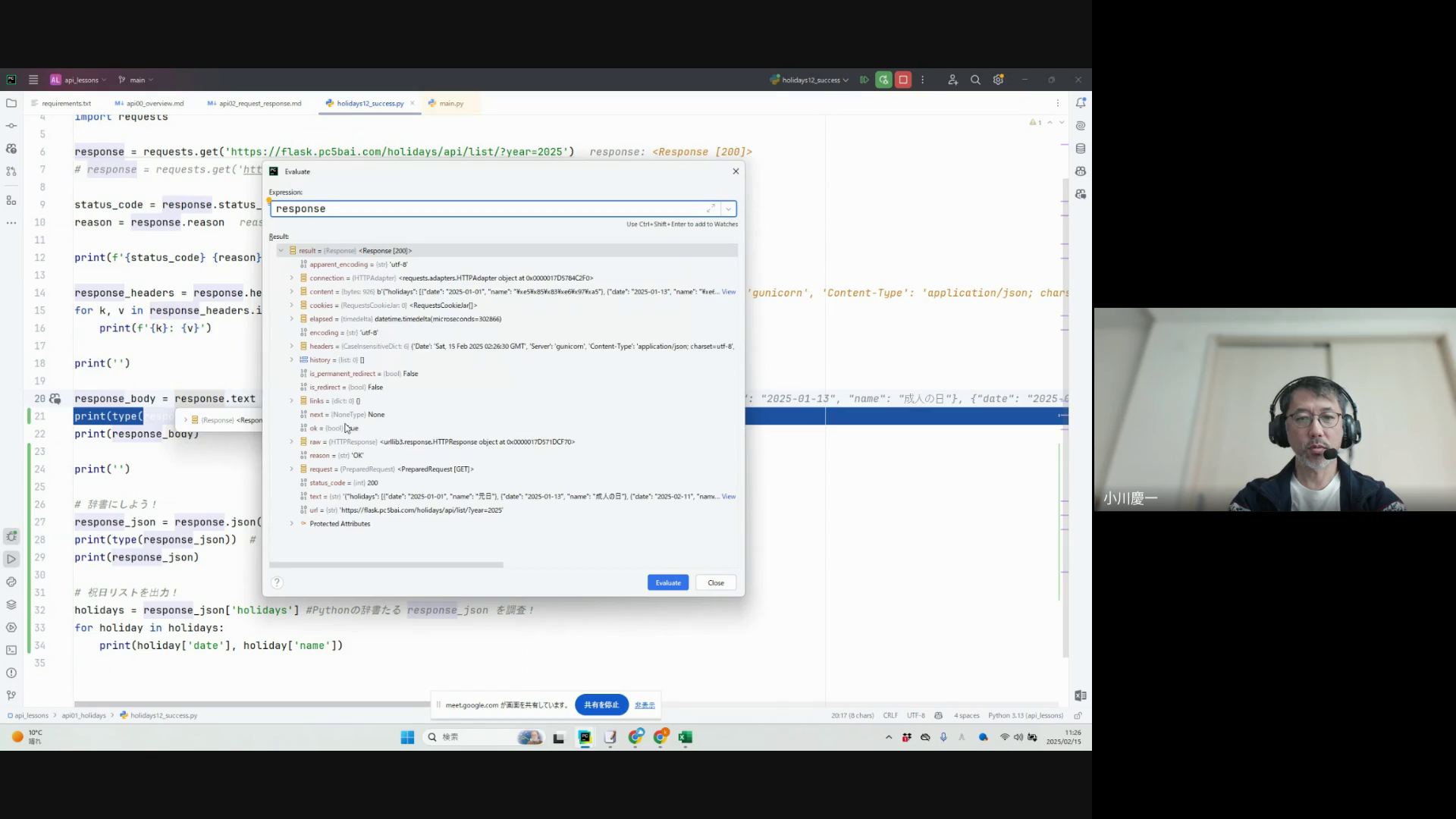1456x819 pixels.
Task: Expand the headers node in result tree
Action: pos(291,346)
